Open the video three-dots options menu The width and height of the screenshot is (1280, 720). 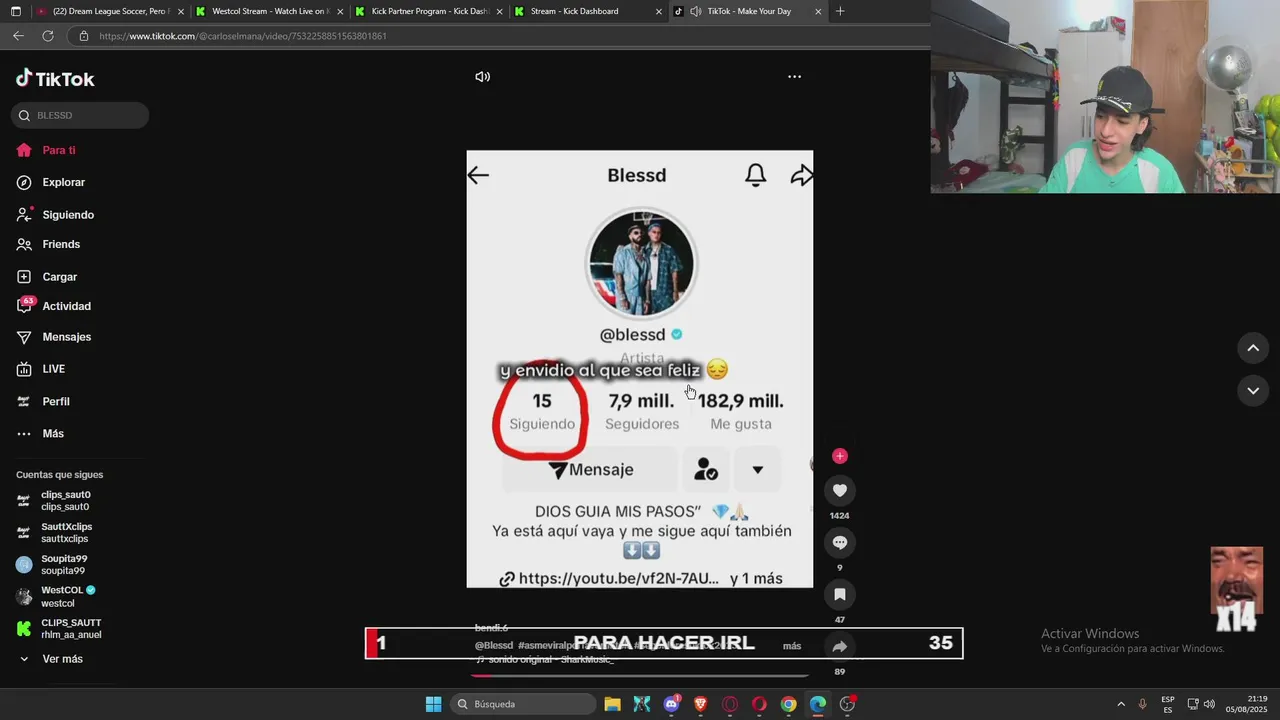[794, 77]
